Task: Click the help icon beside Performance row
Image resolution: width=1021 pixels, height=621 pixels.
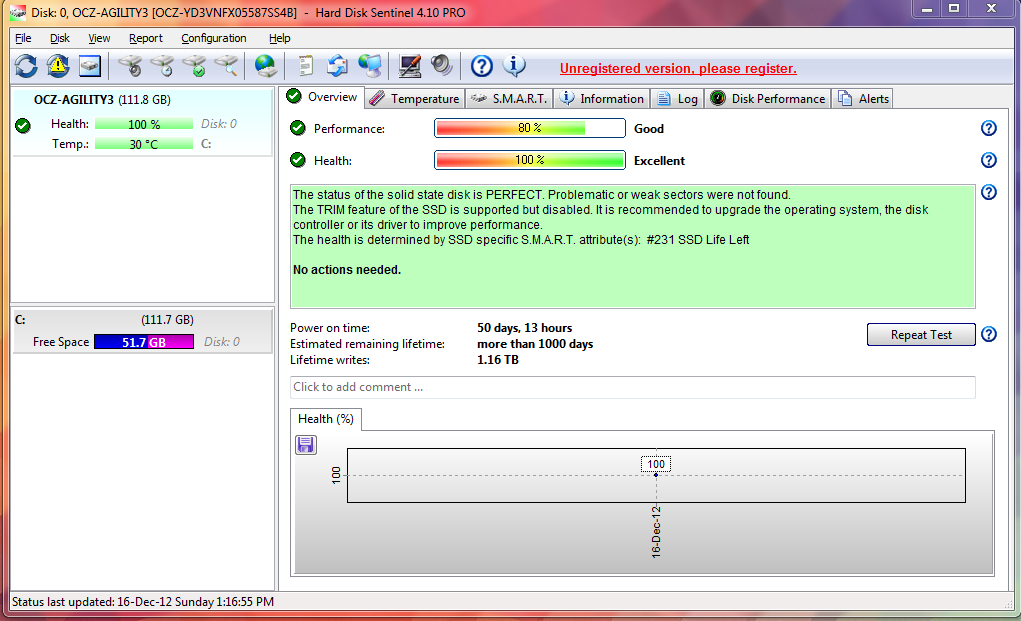Action: click(988, 128)
